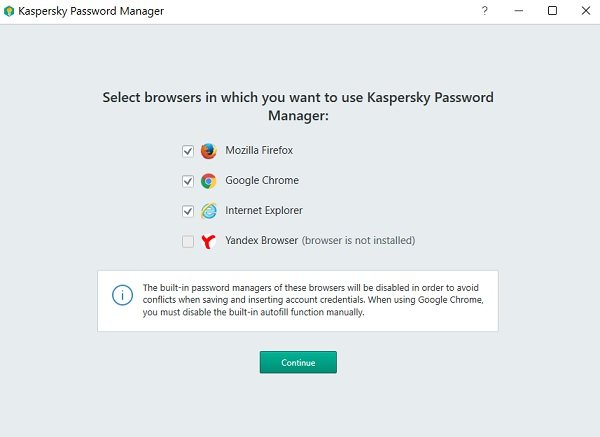Screen dimensions: 600x437
Task: Uncheck the Mozilla Firefox checkbox
Action: (x=188, y=151)
